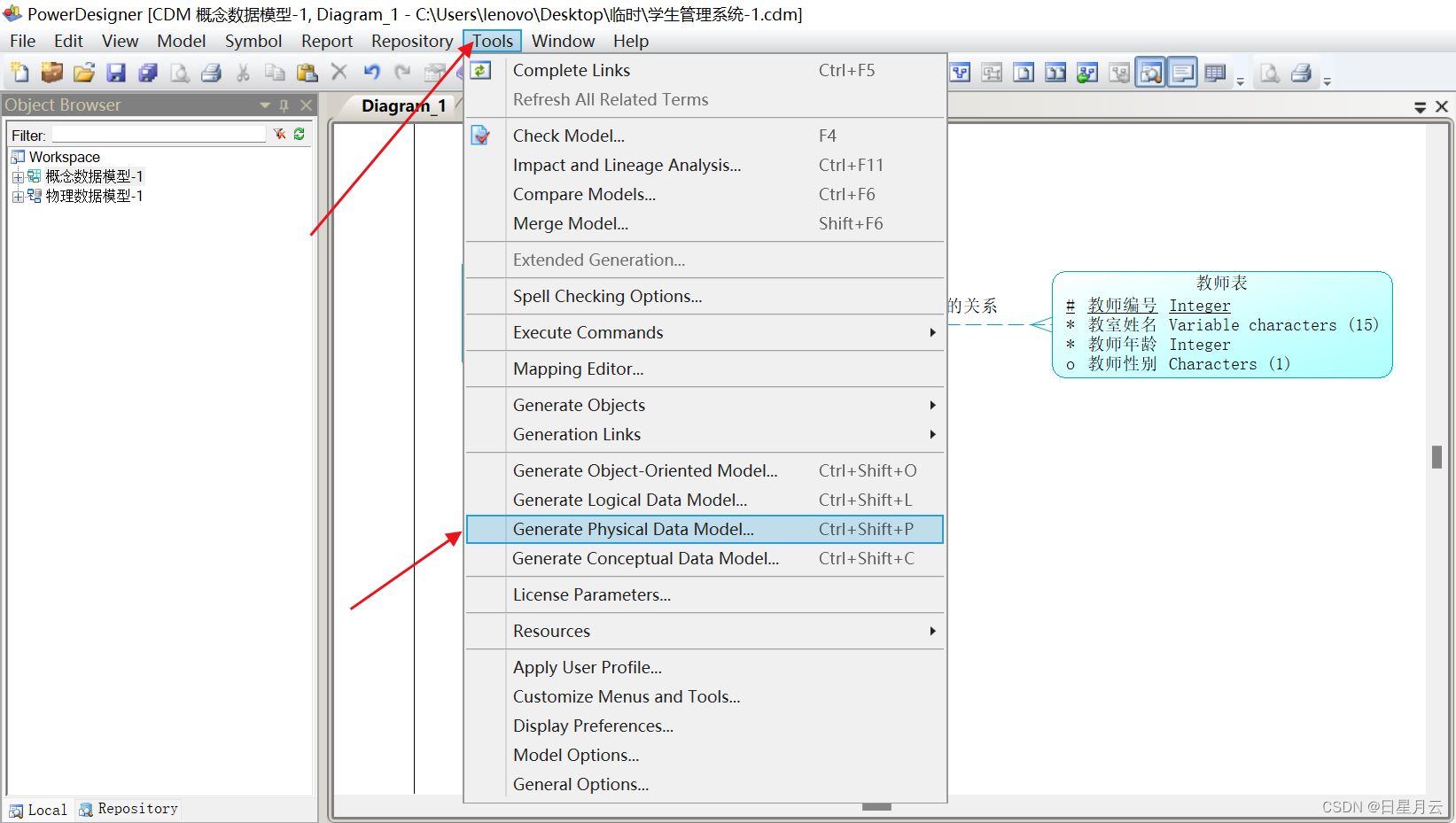Click the Complete Links menu icon
Screen dimensions: 1456x823
click(480, 70)
